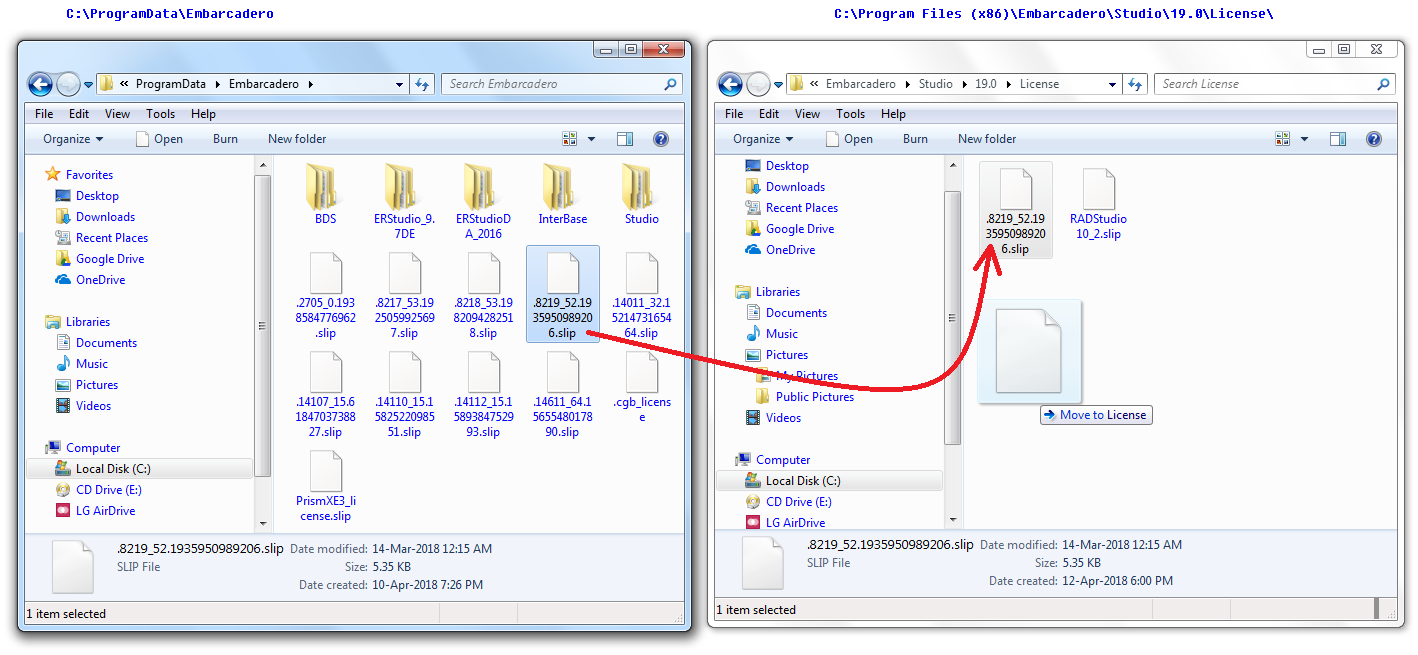The height and width of the screenshot is (655, 1418).
Task: Click Burn in Embarcadero toolbar
Action: point(225,139)
